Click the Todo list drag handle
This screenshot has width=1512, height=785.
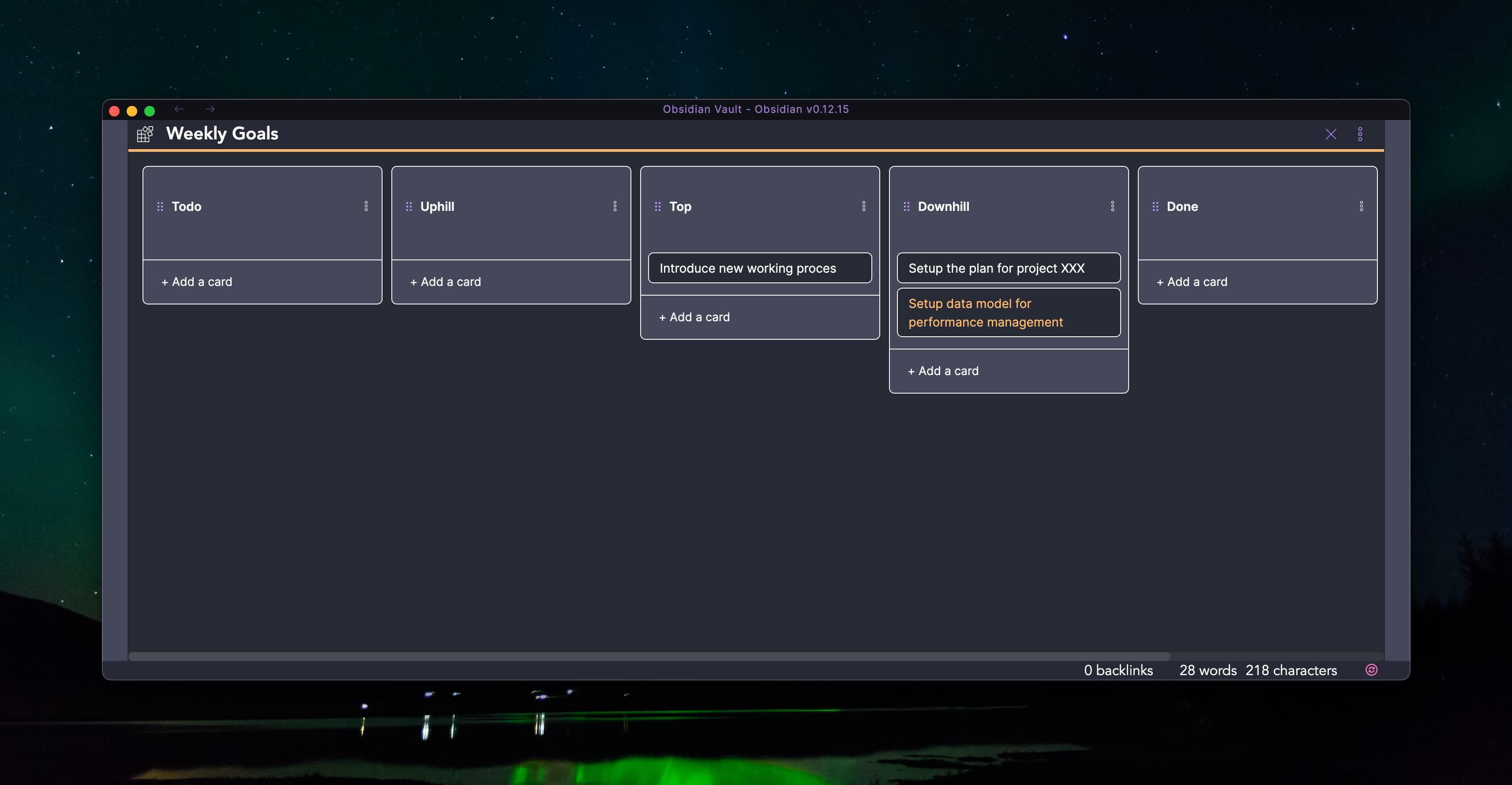[x=160, y=207]
